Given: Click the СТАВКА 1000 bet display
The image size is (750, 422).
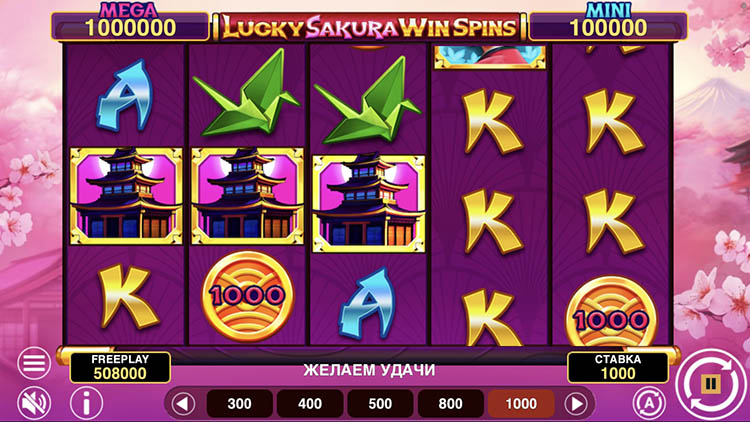Looking at the screenshot, I should [x=618, y=367].
